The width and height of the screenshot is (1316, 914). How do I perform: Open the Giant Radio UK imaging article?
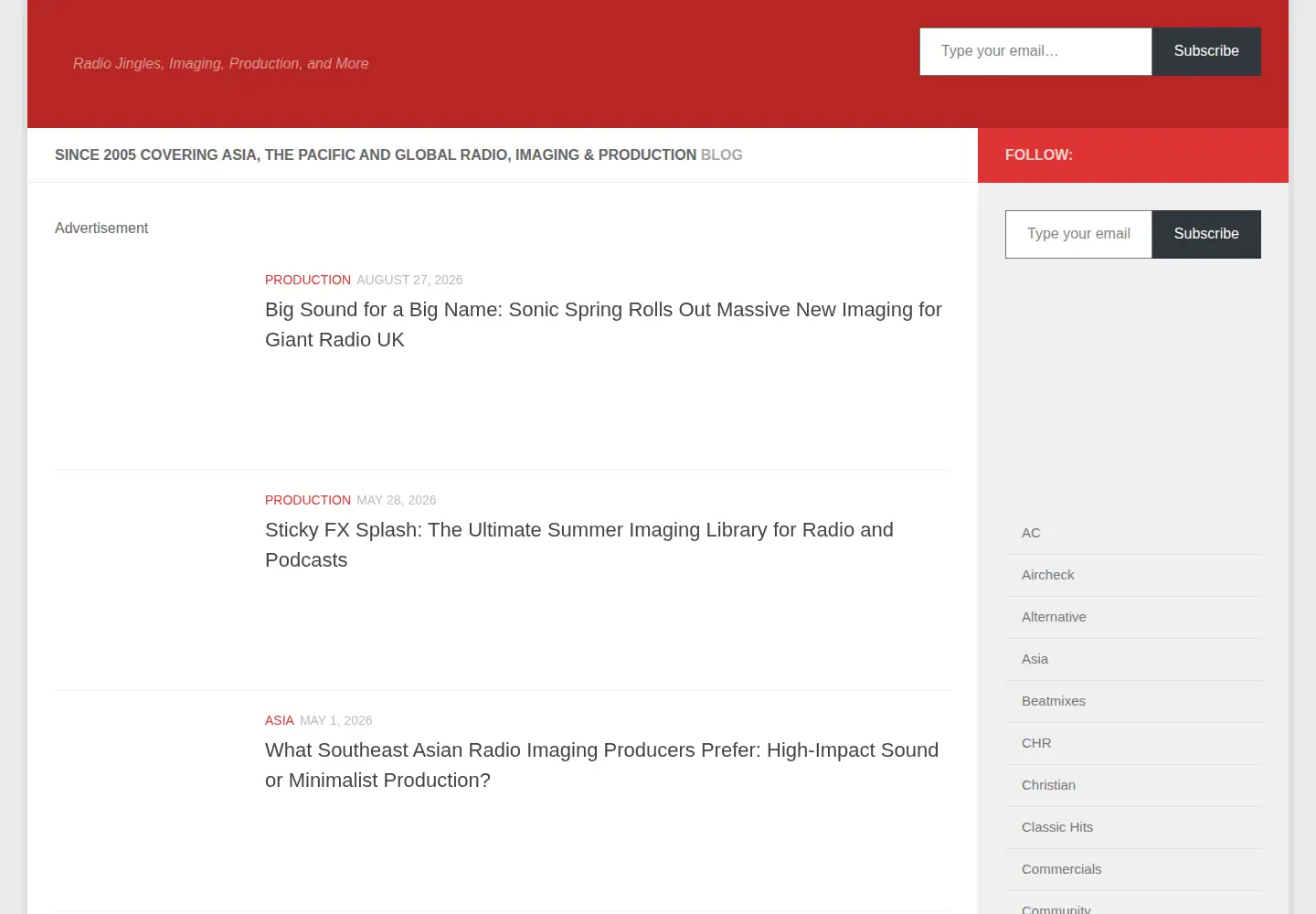pos(603,324)
